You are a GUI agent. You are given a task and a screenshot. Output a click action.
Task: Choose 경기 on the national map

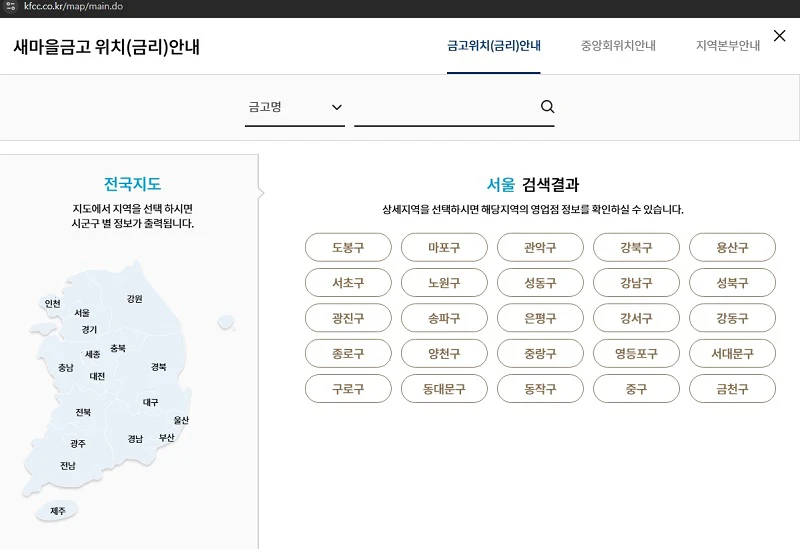[x=89, y=330]
